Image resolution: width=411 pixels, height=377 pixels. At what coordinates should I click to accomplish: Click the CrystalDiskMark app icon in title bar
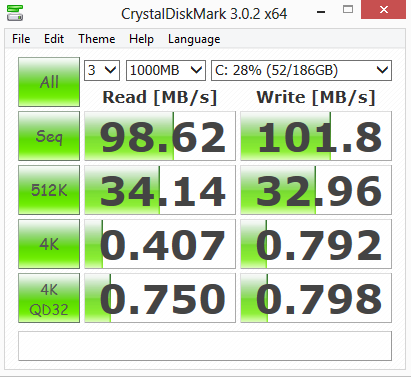coord(15,13)
